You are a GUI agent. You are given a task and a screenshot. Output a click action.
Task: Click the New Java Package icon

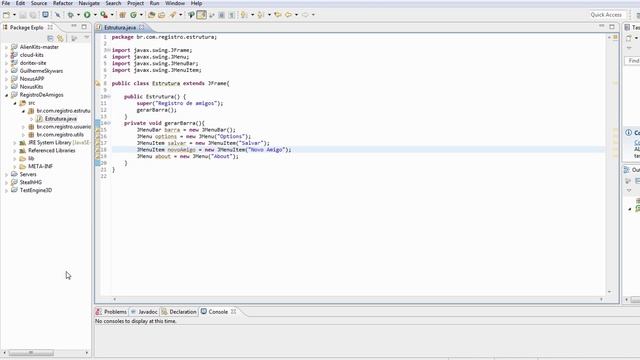(122, 15)
